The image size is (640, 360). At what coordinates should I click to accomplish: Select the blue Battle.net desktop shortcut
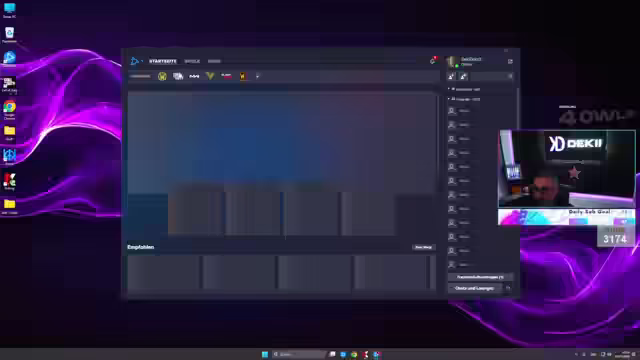[x=9, y=59]
